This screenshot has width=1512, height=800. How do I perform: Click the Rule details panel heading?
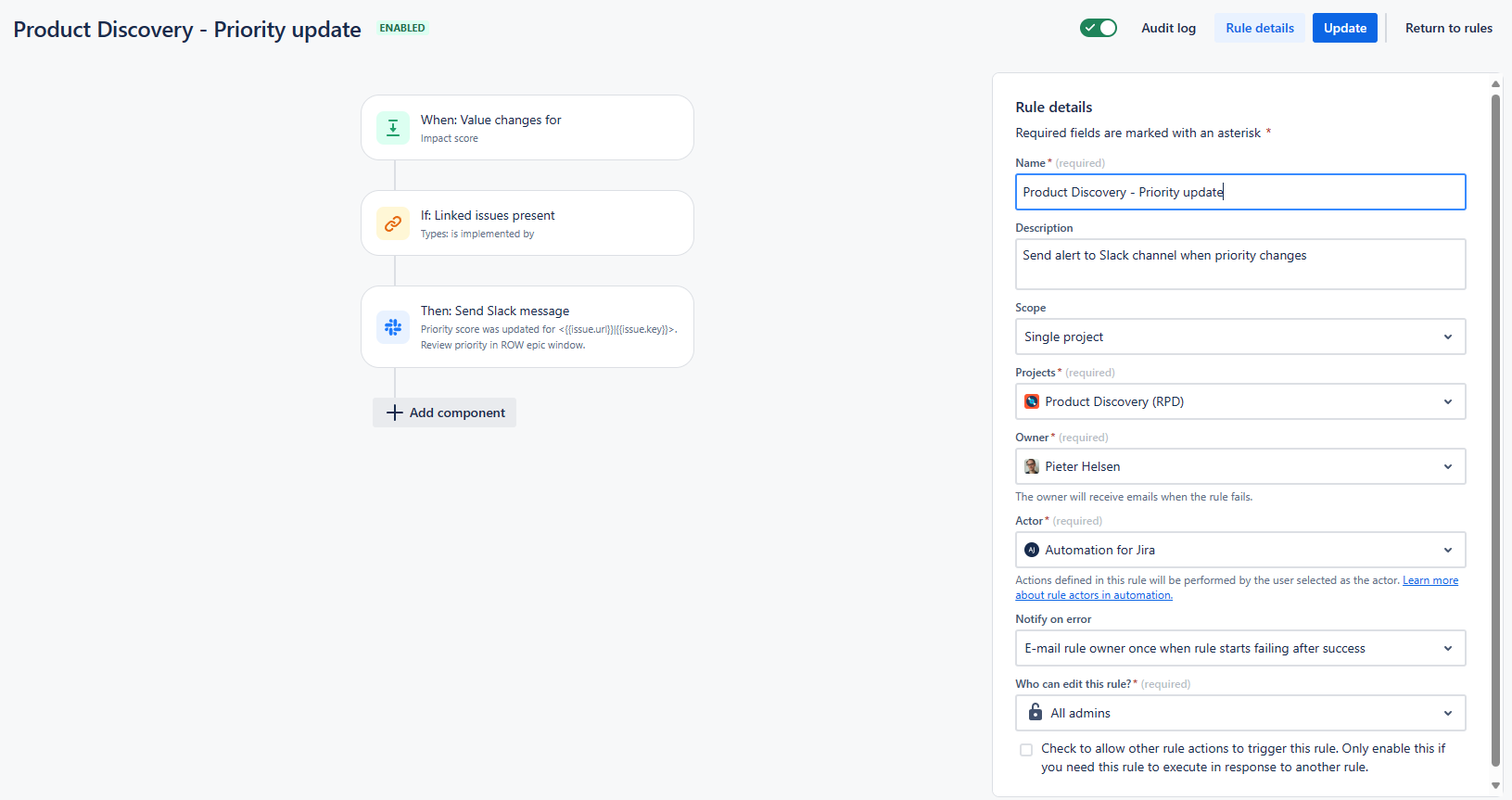coord(1054,108)
